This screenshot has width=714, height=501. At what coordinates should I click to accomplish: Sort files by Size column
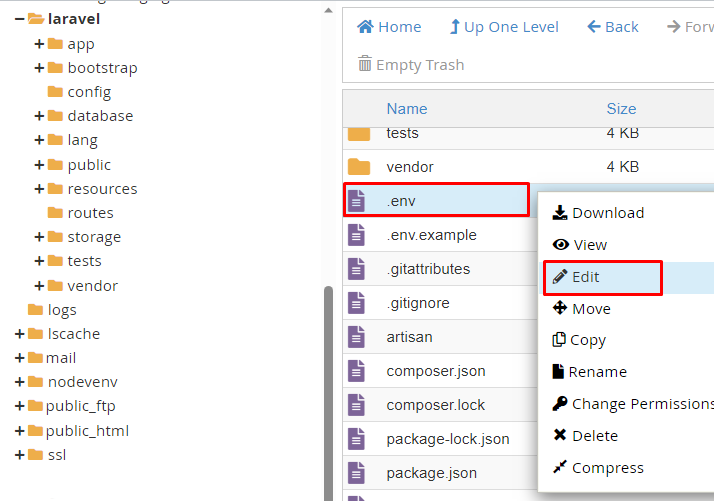point(621,109)
